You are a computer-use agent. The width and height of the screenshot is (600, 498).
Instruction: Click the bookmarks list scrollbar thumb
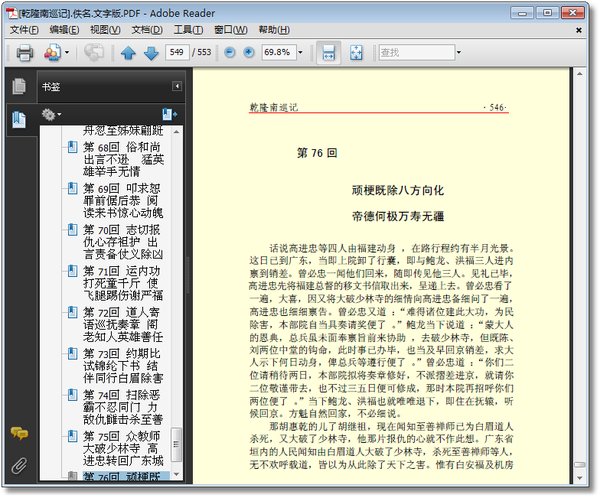coord(176,445)
